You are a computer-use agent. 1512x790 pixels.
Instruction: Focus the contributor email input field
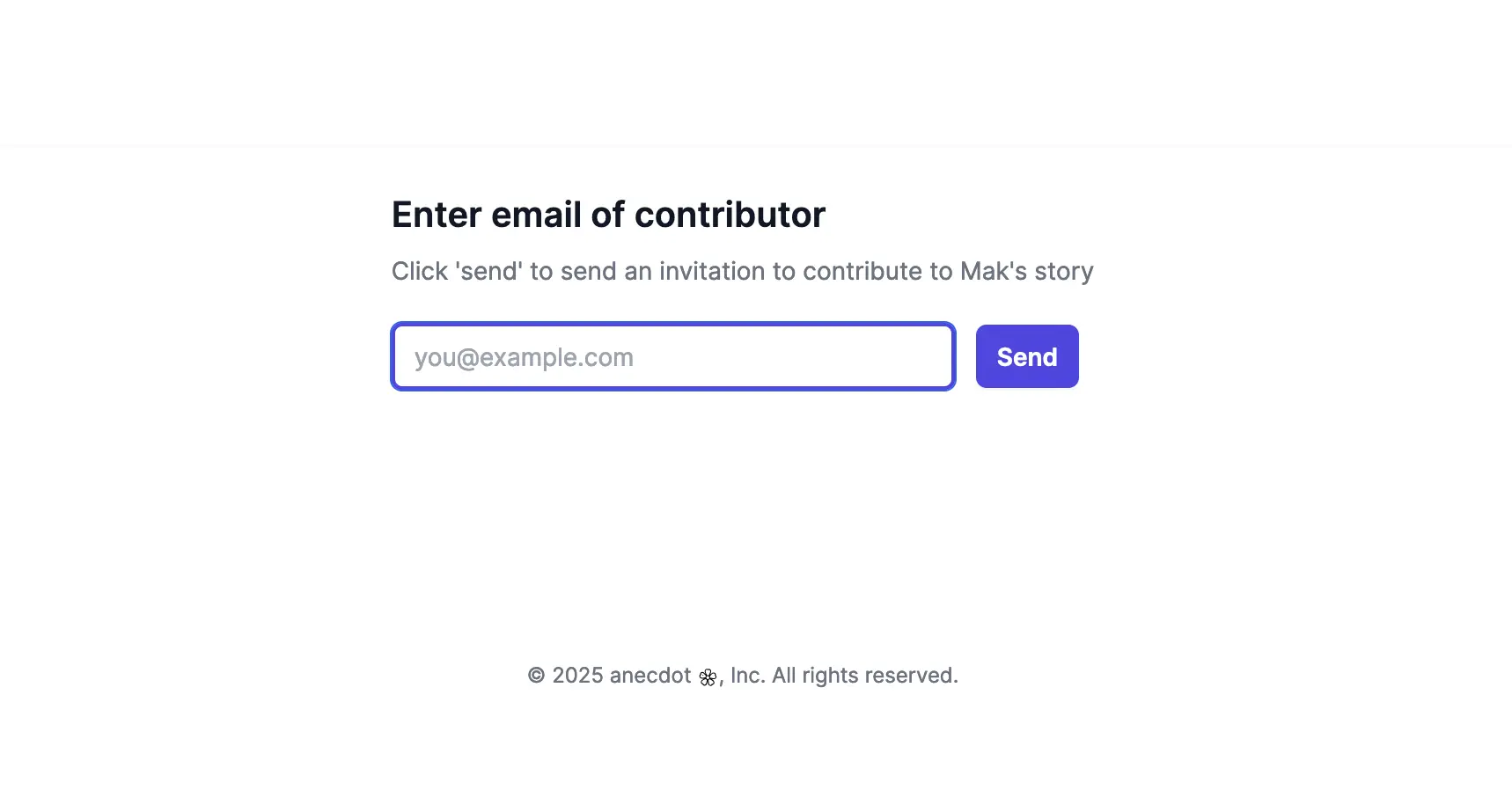click(x=673, y=356)
